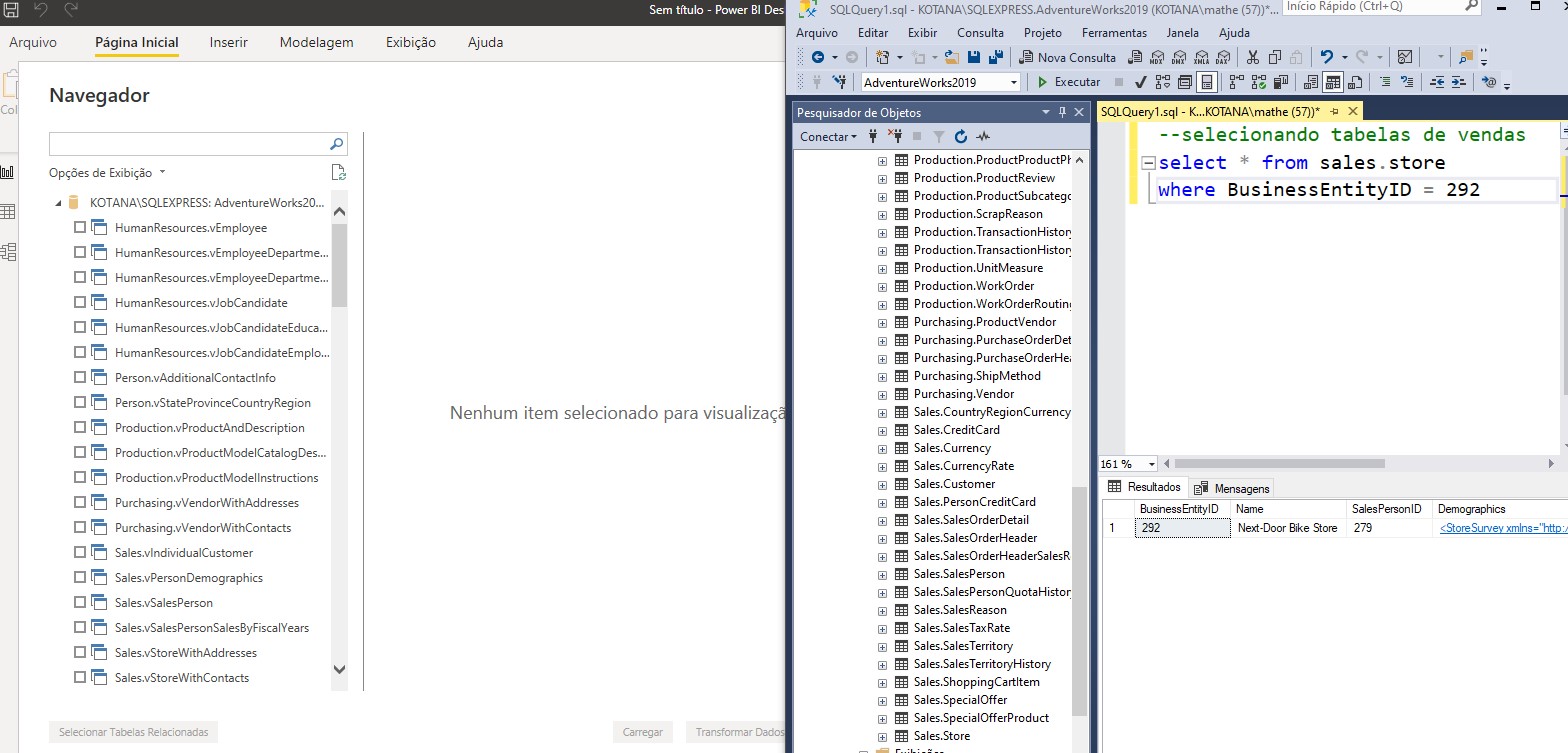Open Modelagem tab in Power BI
This screenshot has width=1568, height=753.
coord(317,42)
